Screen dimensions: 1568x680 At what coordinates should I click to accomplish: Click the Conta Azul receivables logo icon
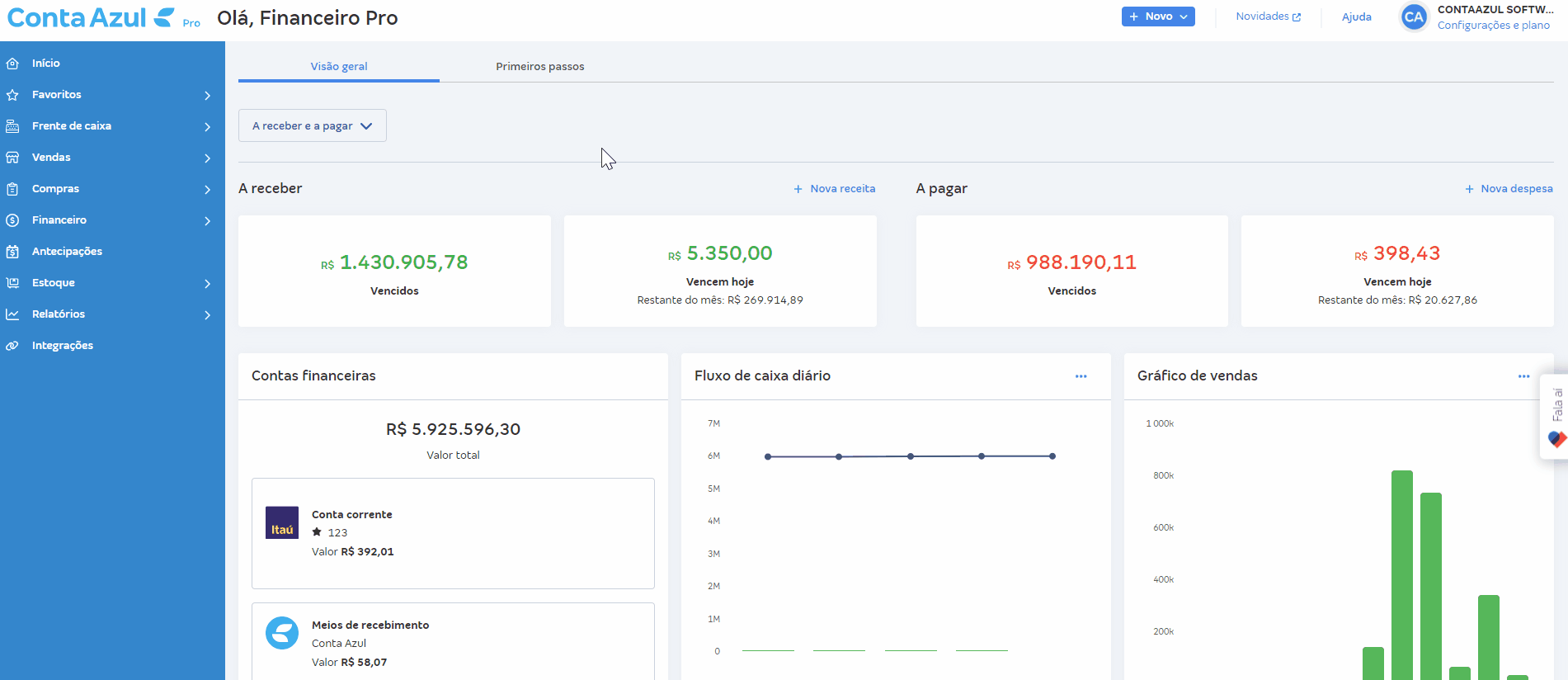[x=282, y=633]
